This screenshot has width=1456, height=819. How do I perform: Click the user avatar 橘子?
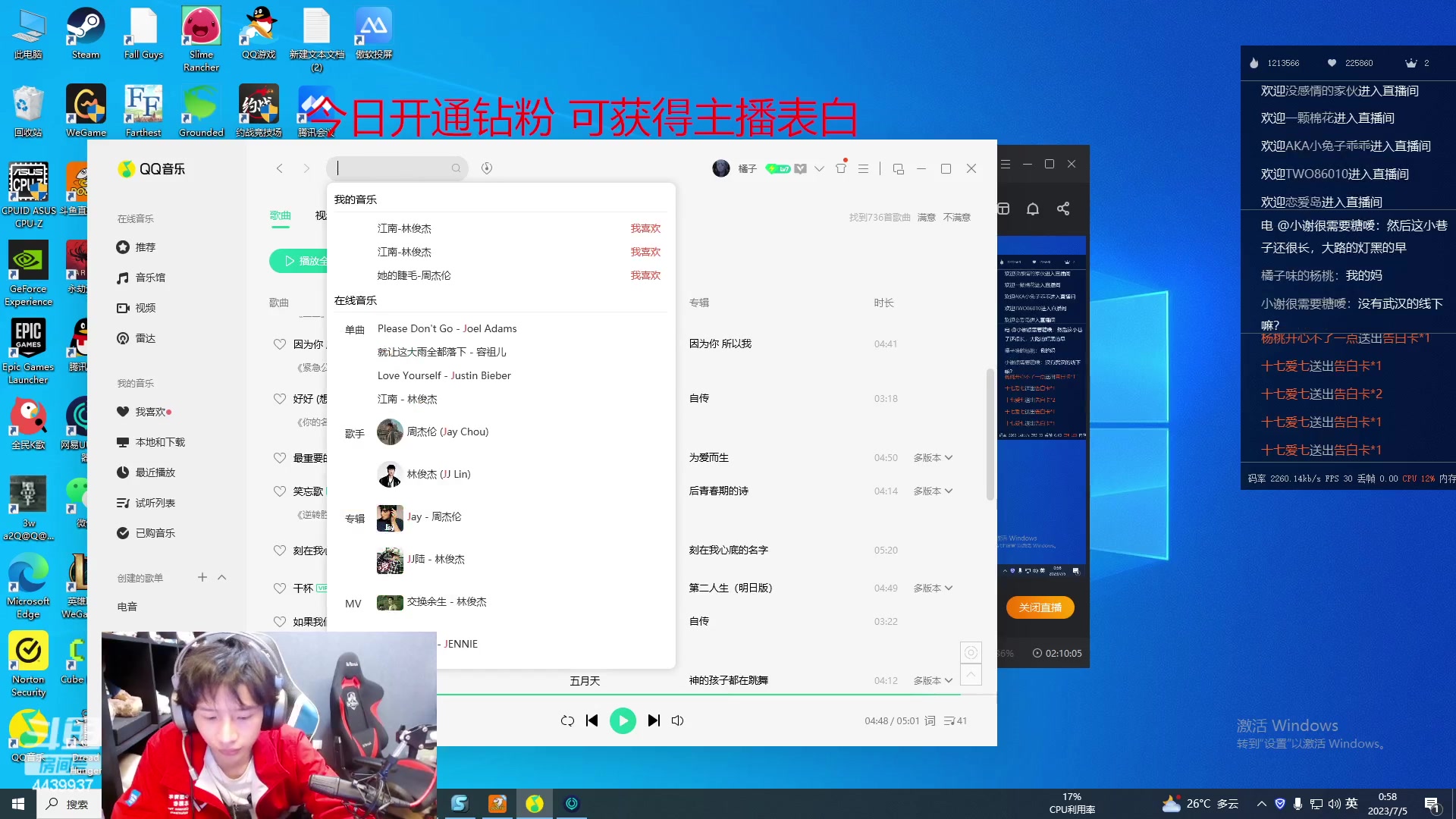[721, 168]
